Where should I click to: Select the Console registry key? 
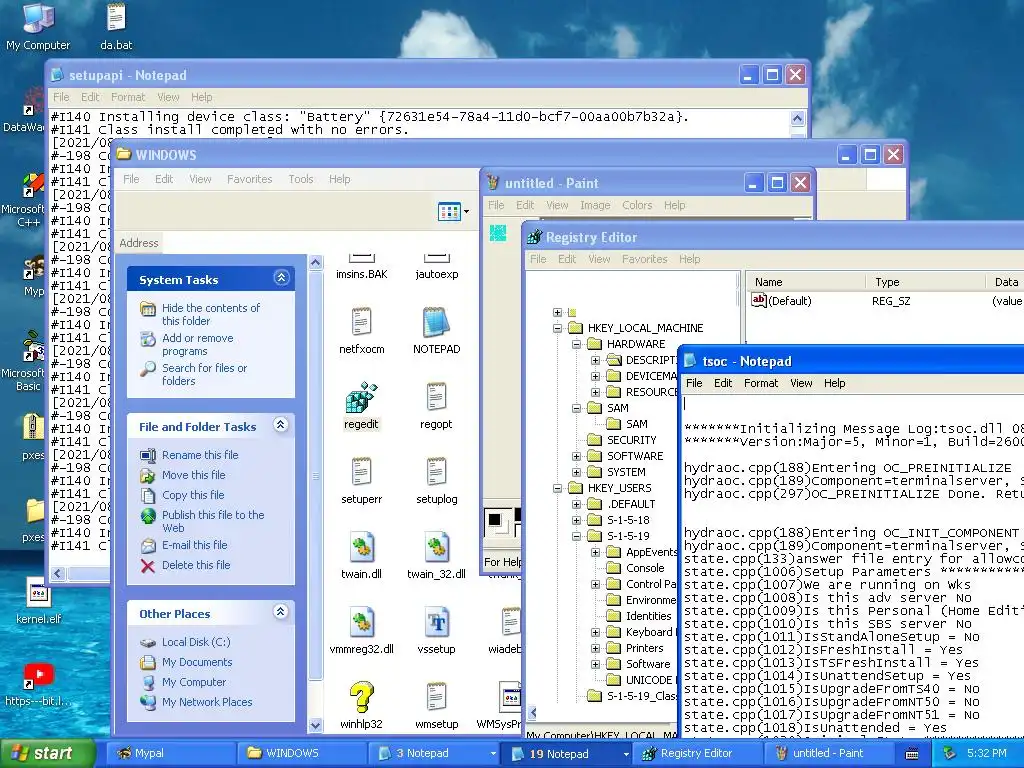pos(645,568)
